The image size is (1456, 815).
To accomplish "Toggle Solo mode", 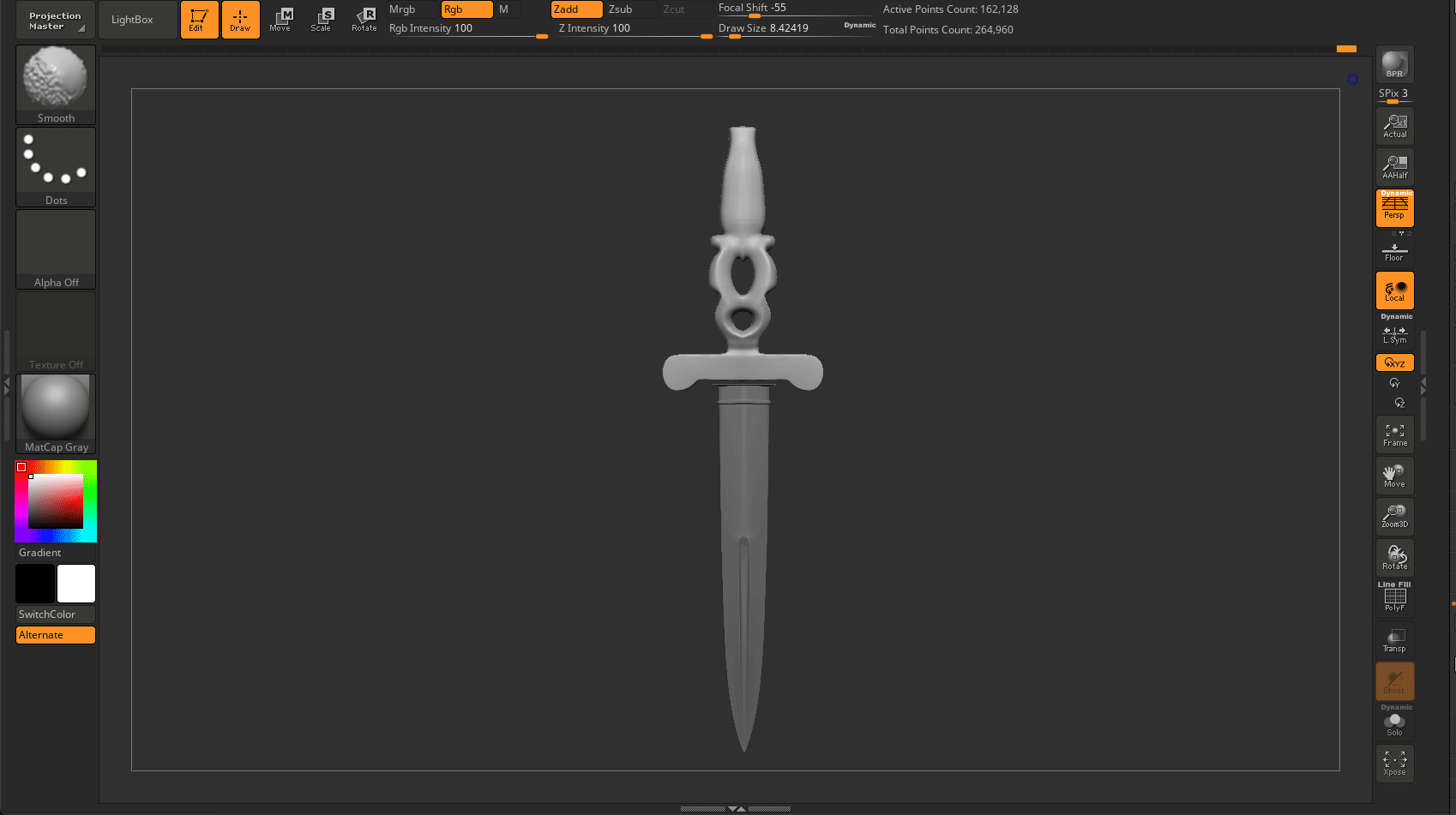I will pyautogui.click(x=1395, y=722).
